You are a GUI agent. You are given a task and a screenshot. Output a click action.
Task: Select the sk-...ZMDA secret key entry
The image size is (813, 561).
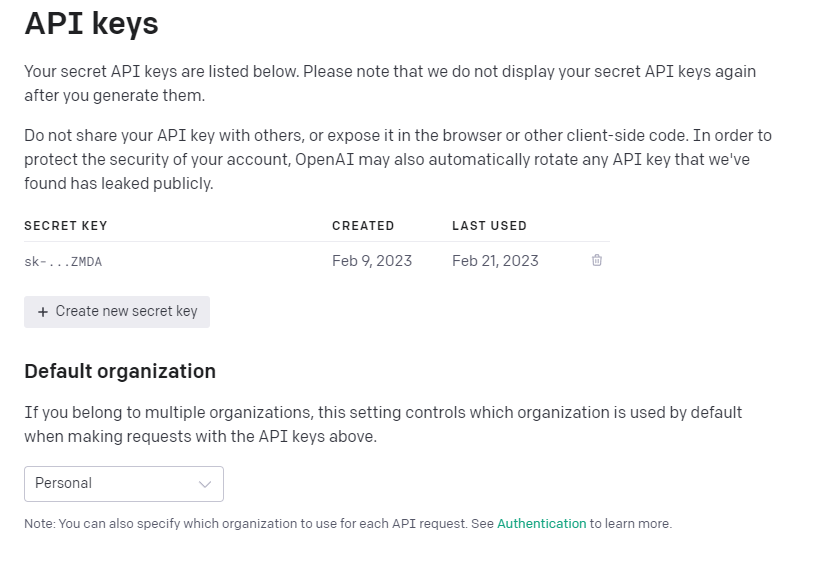point(63,261)
